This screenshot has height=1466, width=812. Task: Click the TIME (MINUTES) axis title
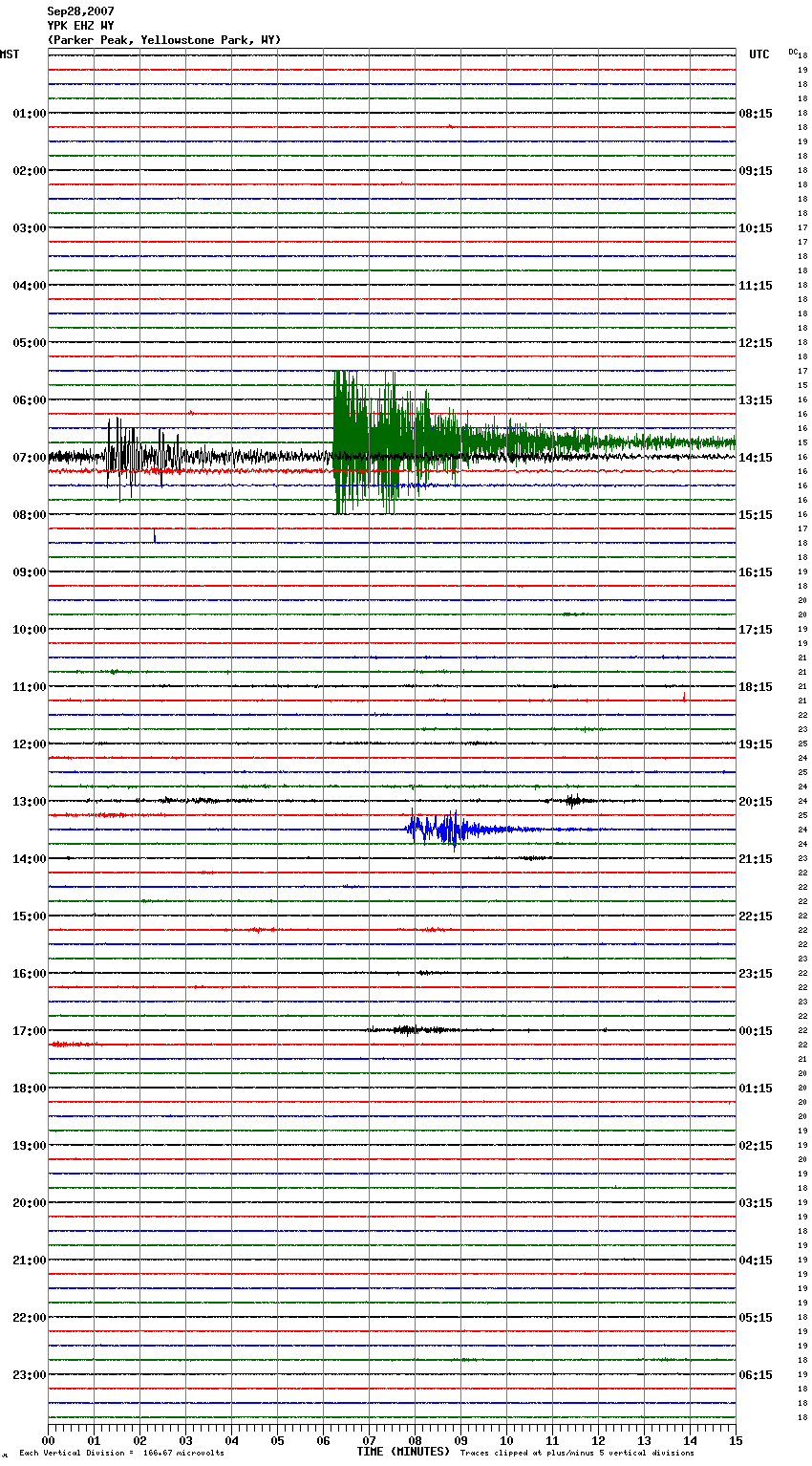(x=403, y=1452)
